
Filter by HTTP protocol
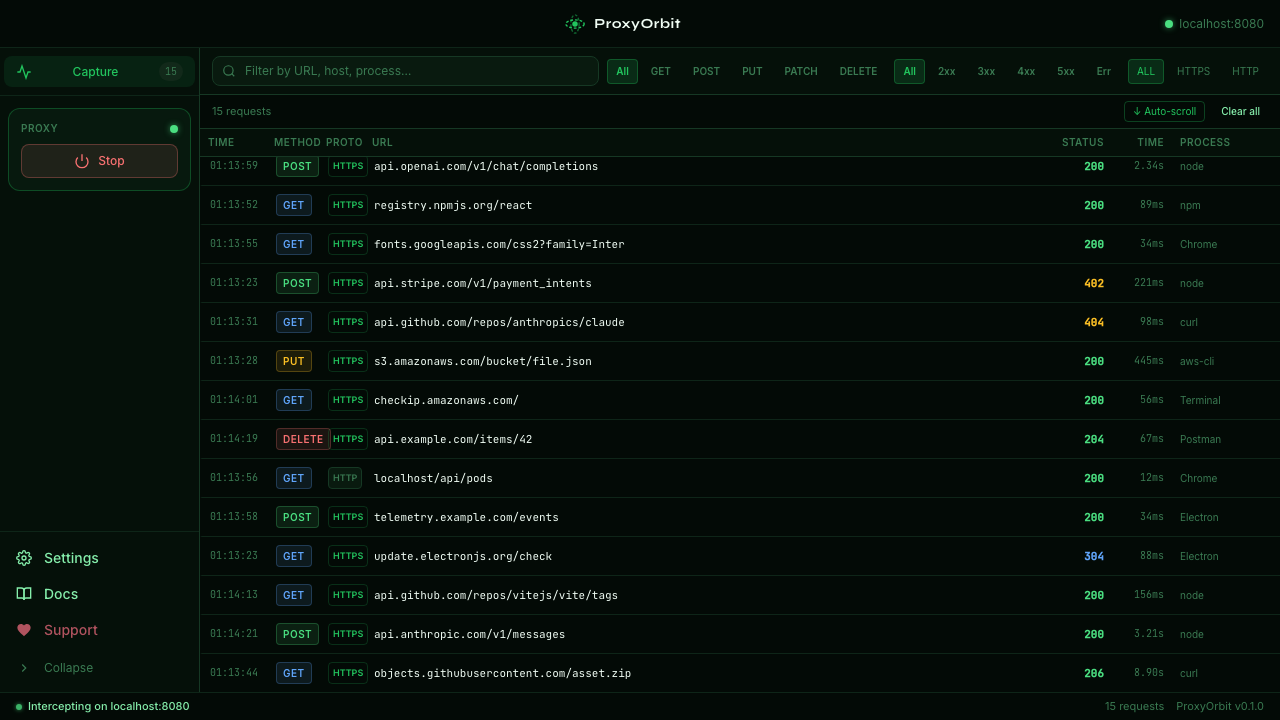[x=1245, y=71]
